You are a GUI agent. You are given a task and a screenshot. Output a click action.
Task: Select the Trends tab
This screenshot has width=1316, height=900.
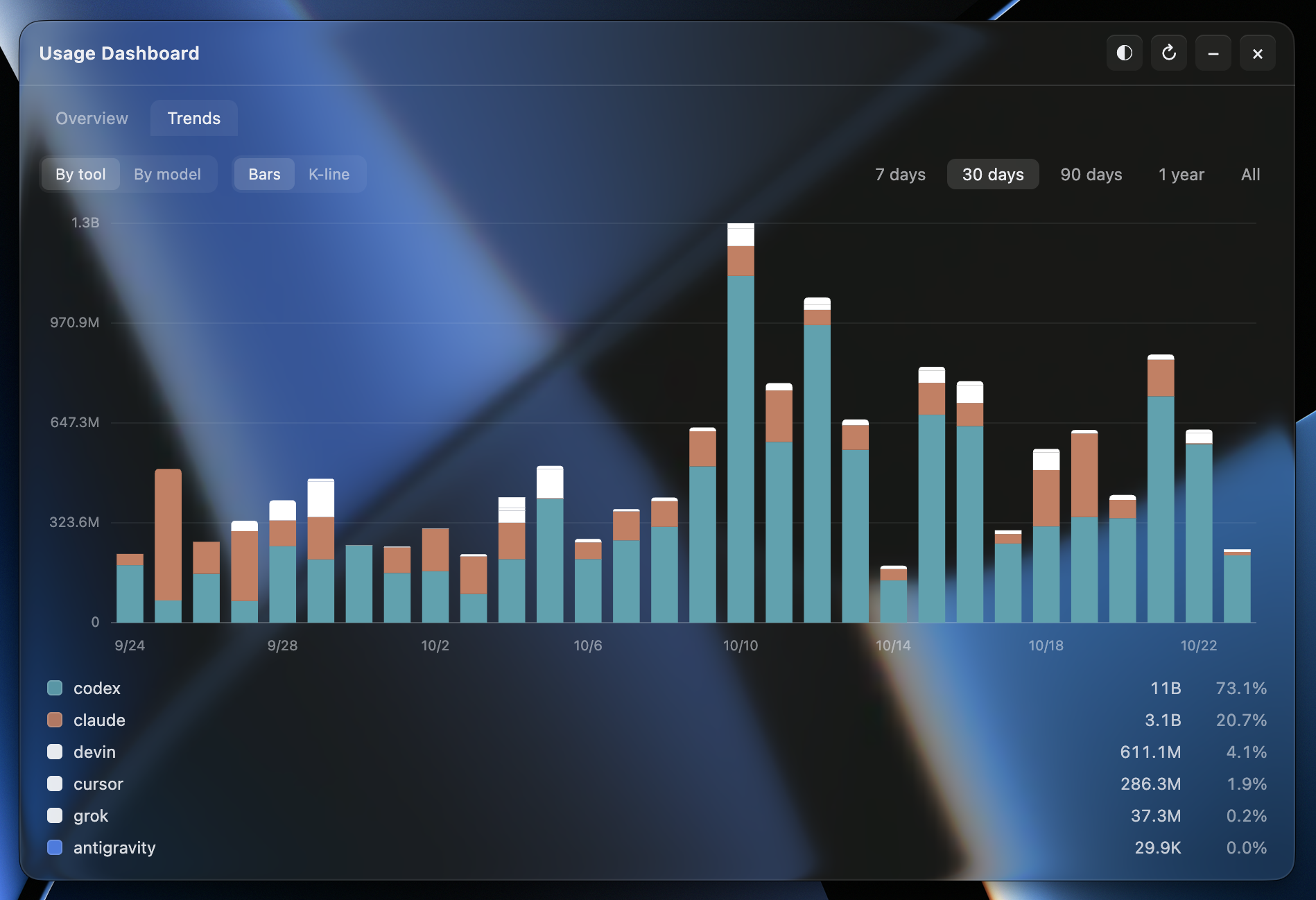point(194,119)
